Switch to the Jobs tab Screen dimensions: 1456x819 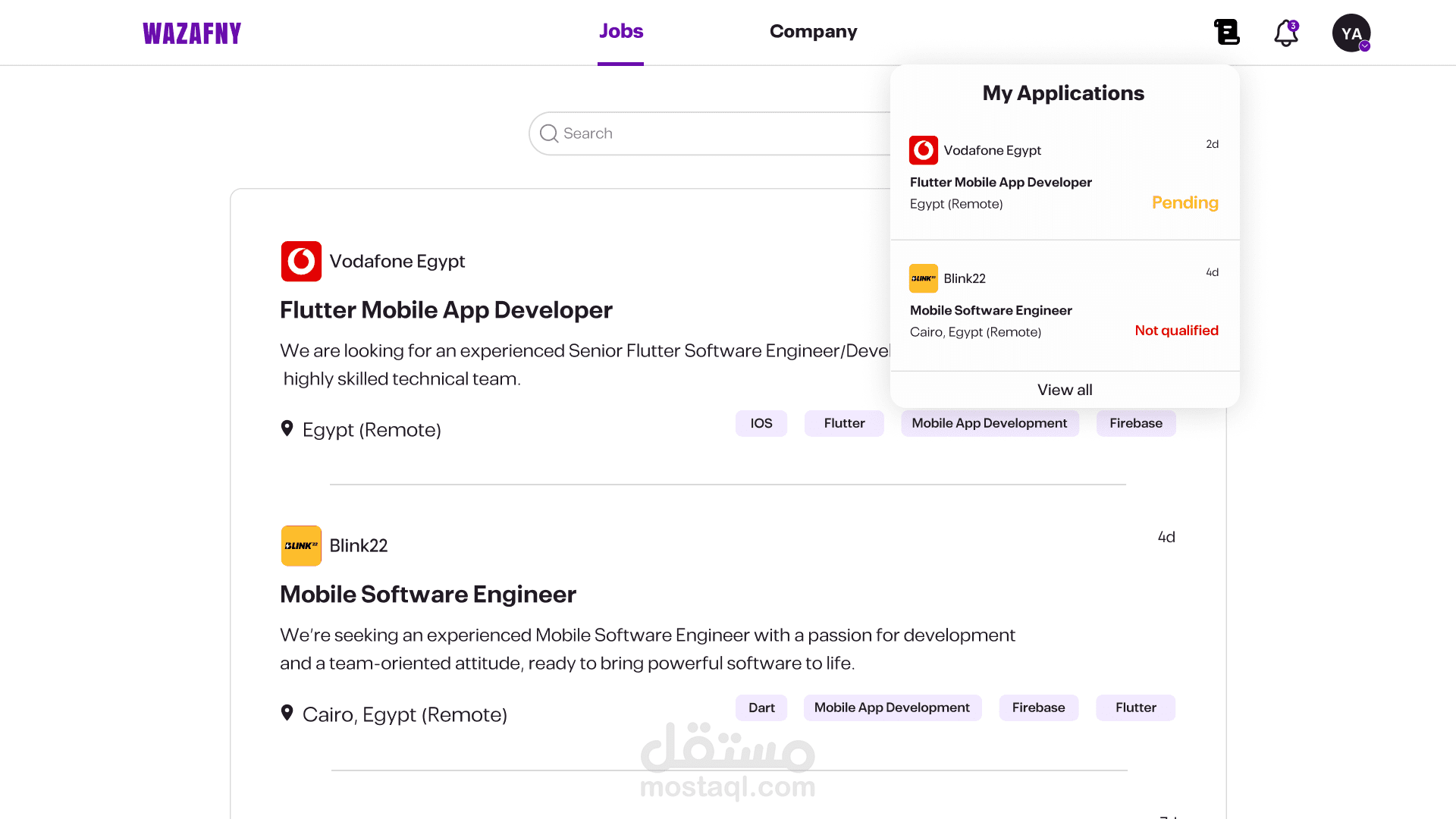(x=620, y=31)
